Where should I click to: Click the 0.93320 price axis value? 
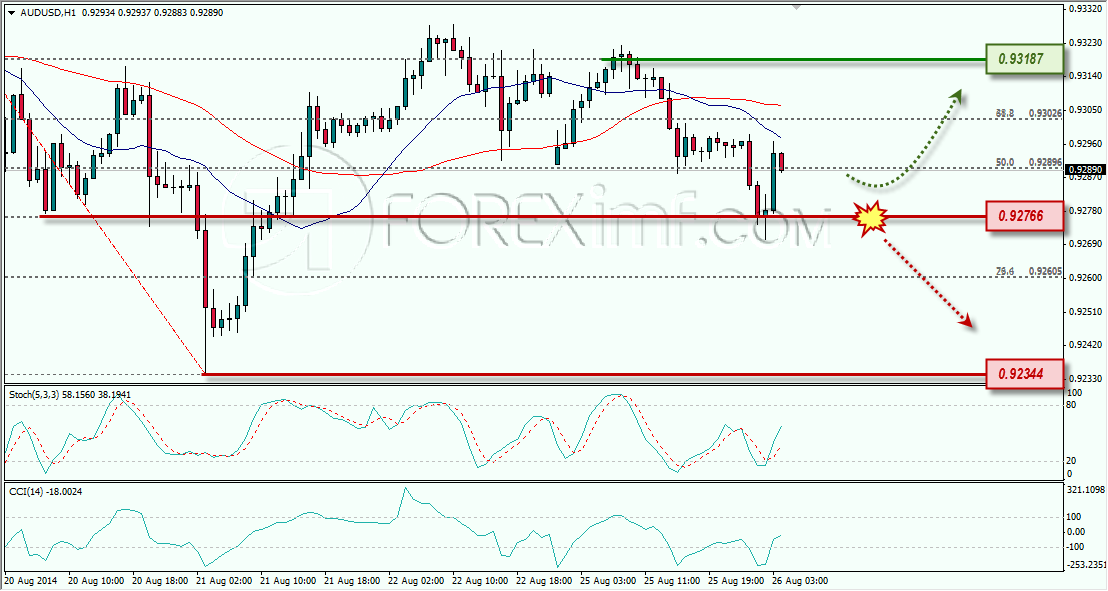point(1085,9)
